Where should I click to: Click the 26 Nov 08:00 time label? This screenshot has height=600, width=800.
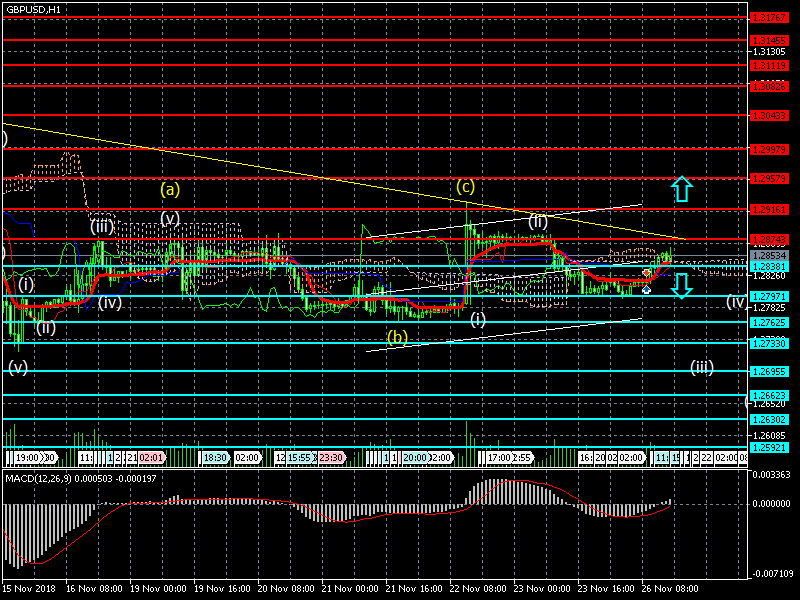pyautogui.click(x=669, y=588)
